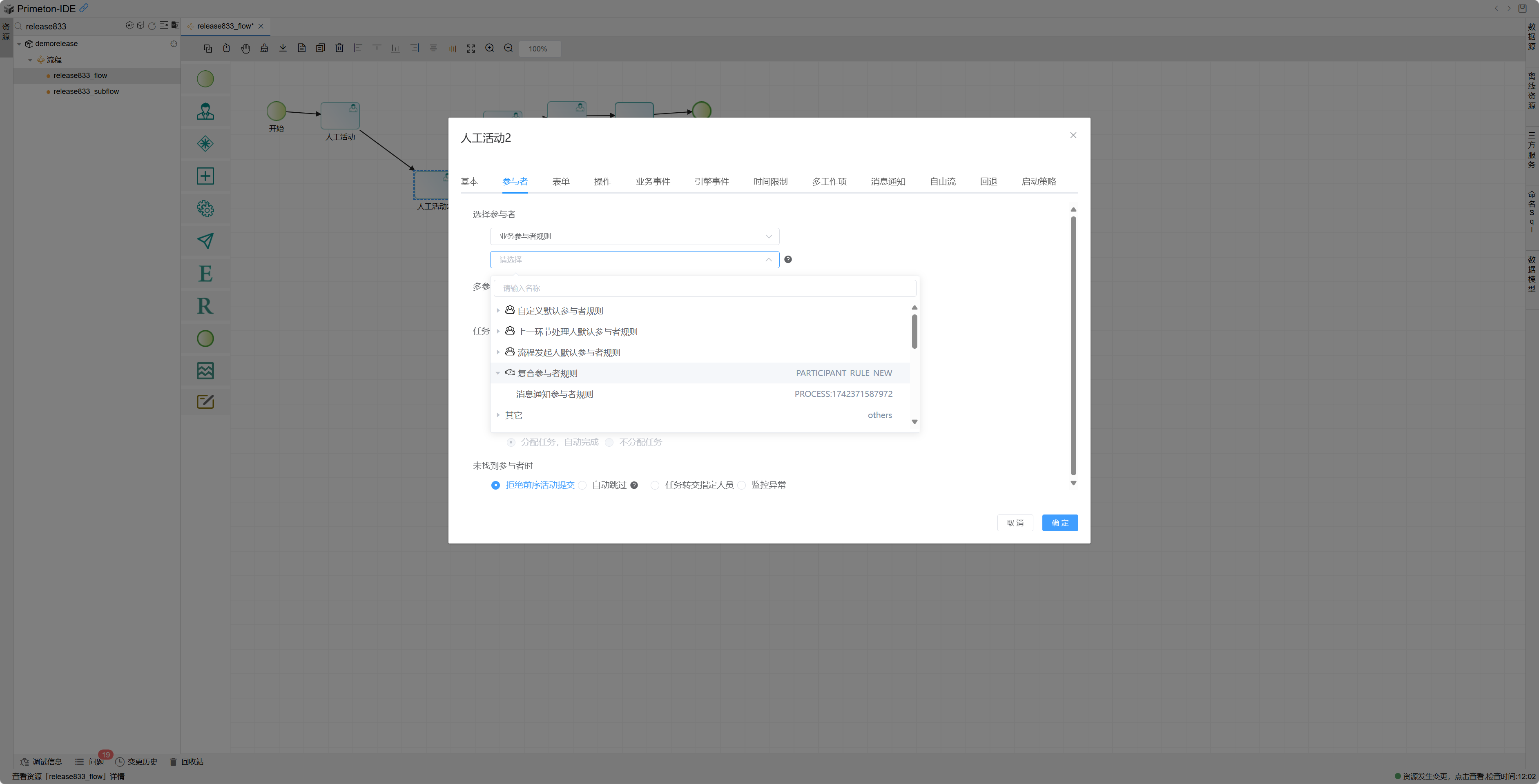Click the delete trash toolbar icon
The height and width of the screenshot is (784, 1539).
point(339,48)
